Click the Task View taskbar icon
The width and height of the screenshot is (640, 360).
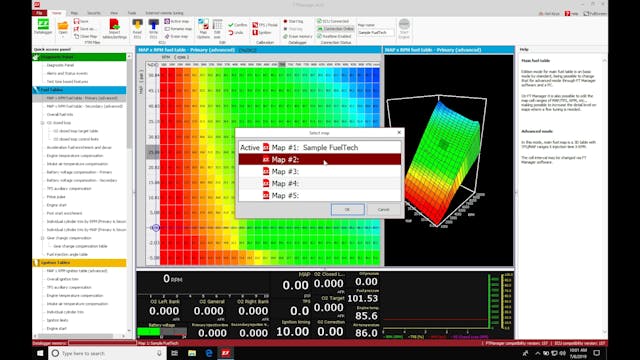click(x=175, y=353)
